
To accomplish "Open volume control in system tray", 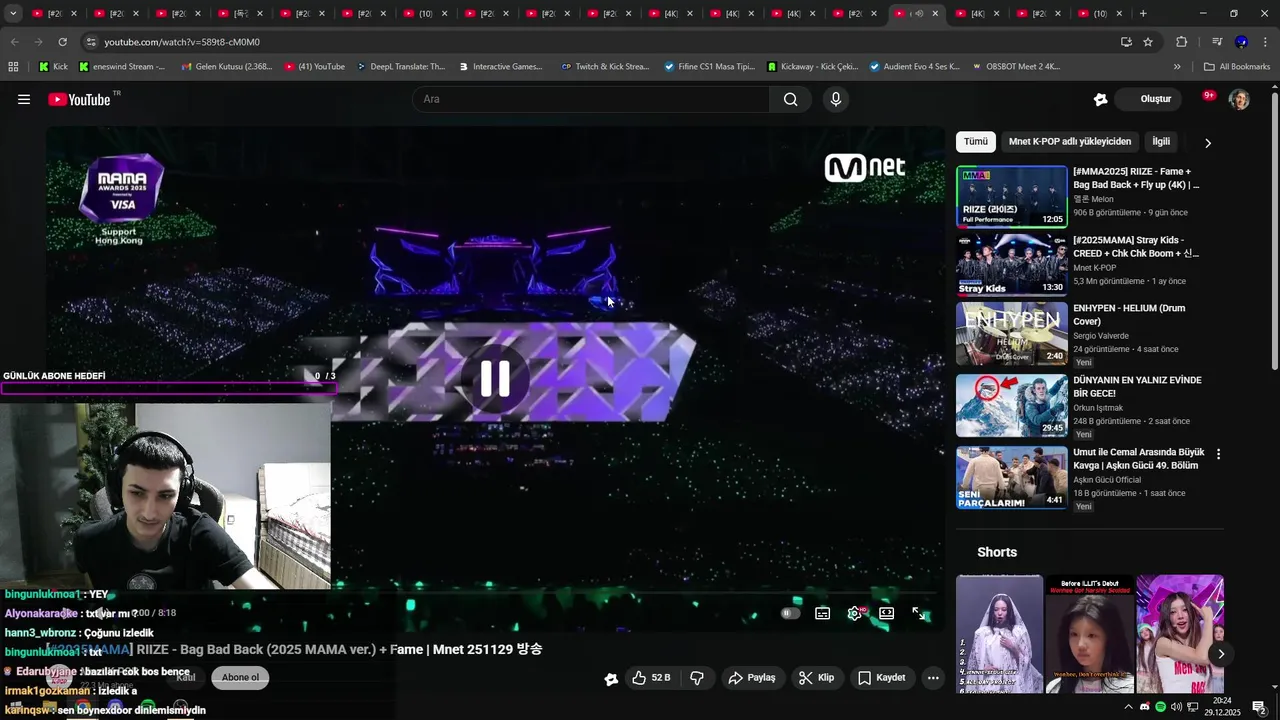I will (x=1176, y=707).
